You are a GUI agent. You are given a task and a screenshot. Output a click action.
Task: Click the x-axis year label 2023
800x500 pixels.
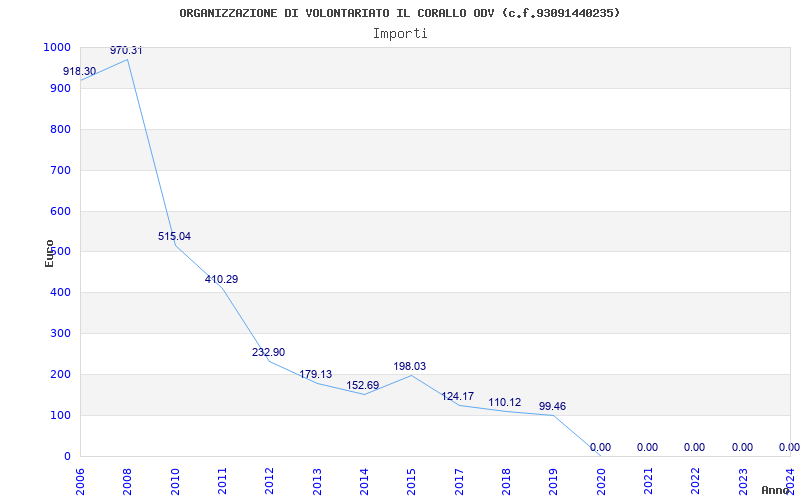[x=743, y=482]
